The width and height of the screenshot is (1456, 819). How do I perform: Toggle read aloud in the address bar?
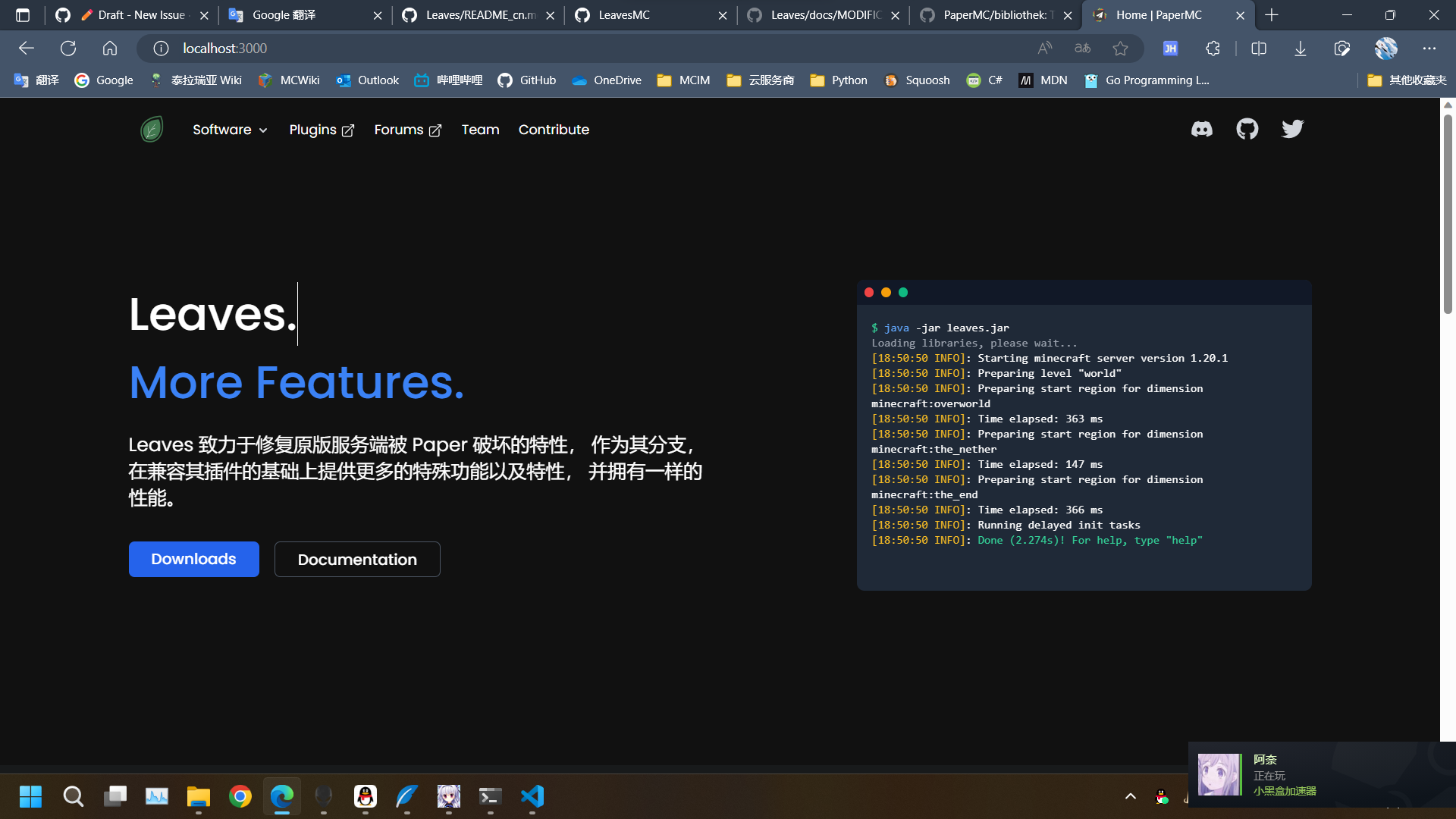point(1044,48)
